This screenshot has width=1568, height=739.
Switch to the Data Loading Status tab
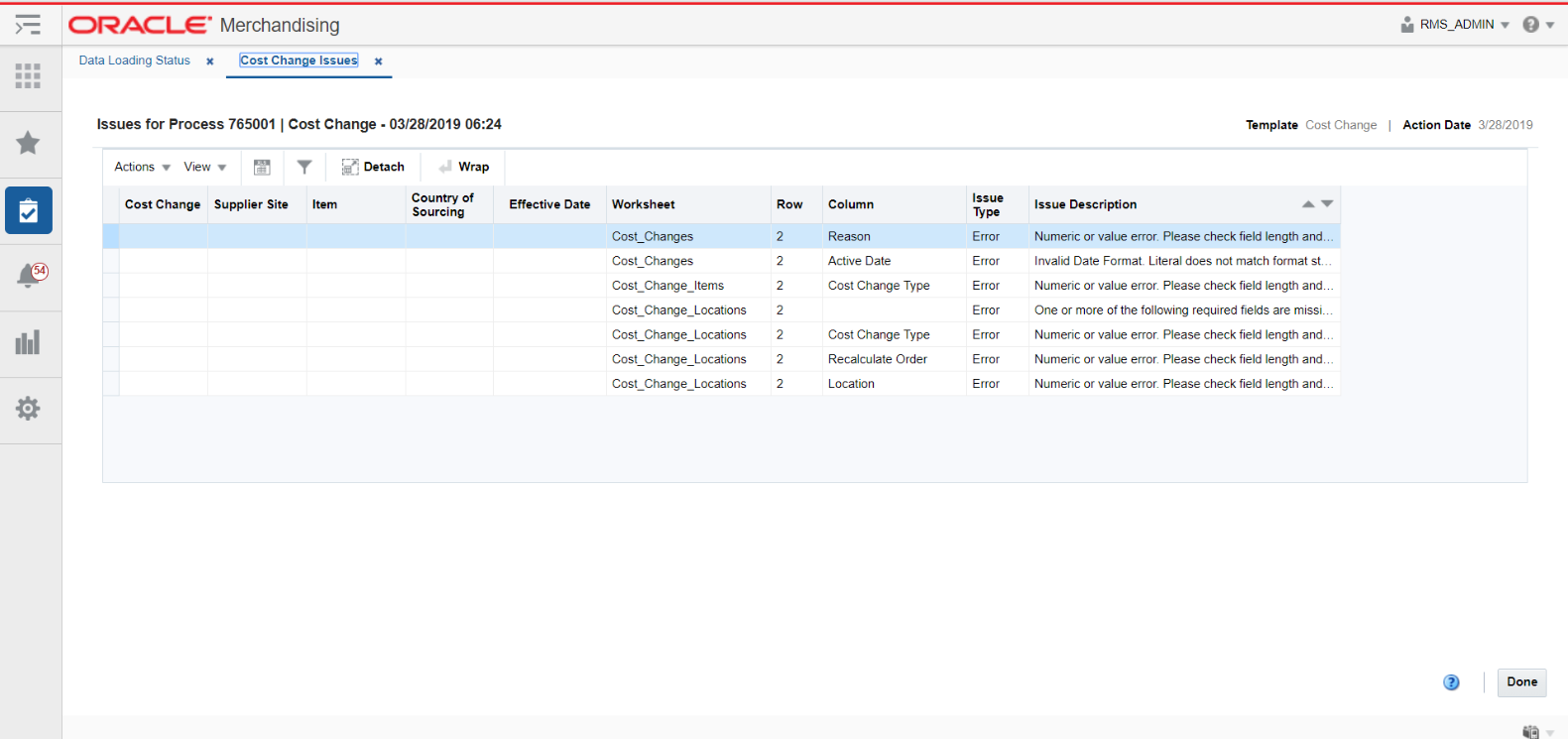click(135, 61)
